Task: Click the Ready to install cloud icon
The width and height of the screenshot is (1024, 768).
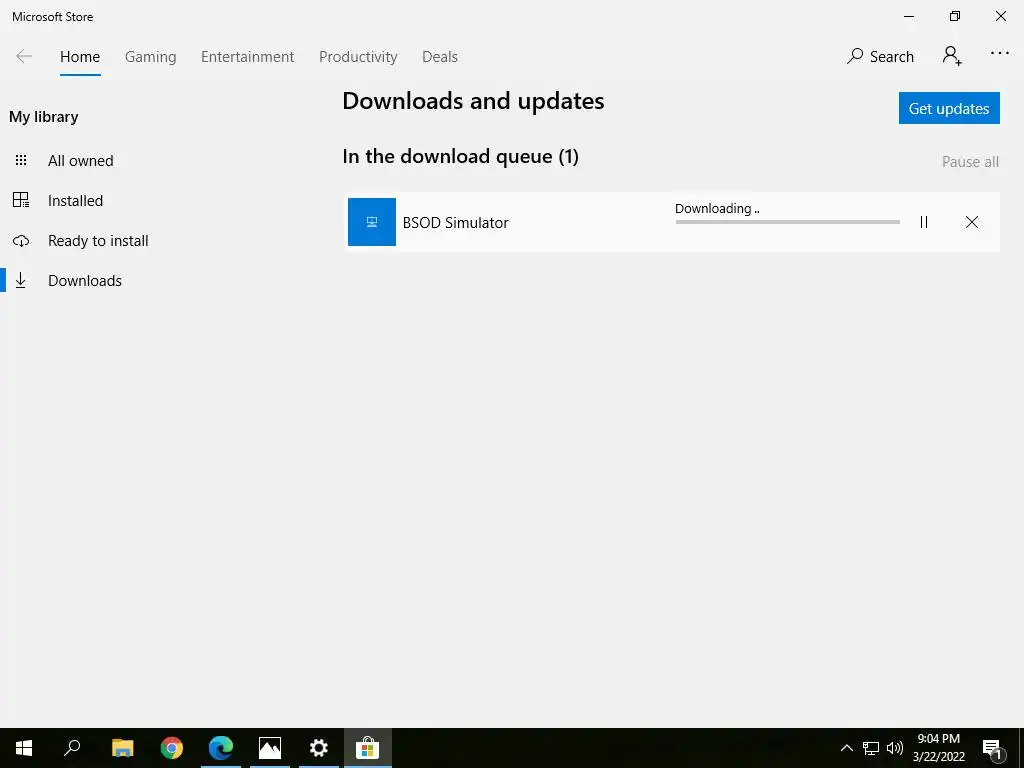Action: pyautogui.click(x=21, y=241)
